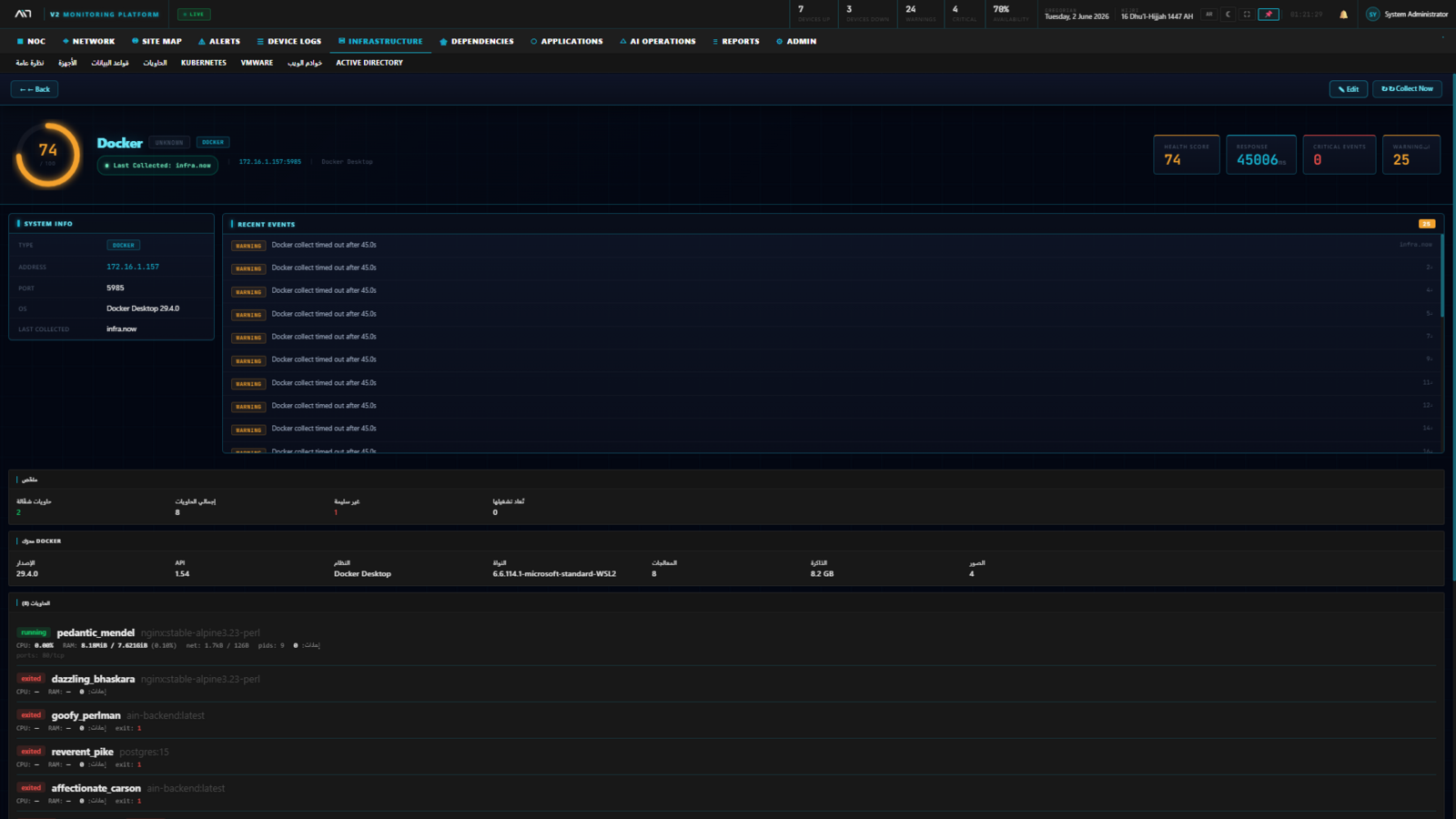Screen dimensions: 1456x819
Task: Click the Last Collected infra.now pill
Action: point(157,166)
